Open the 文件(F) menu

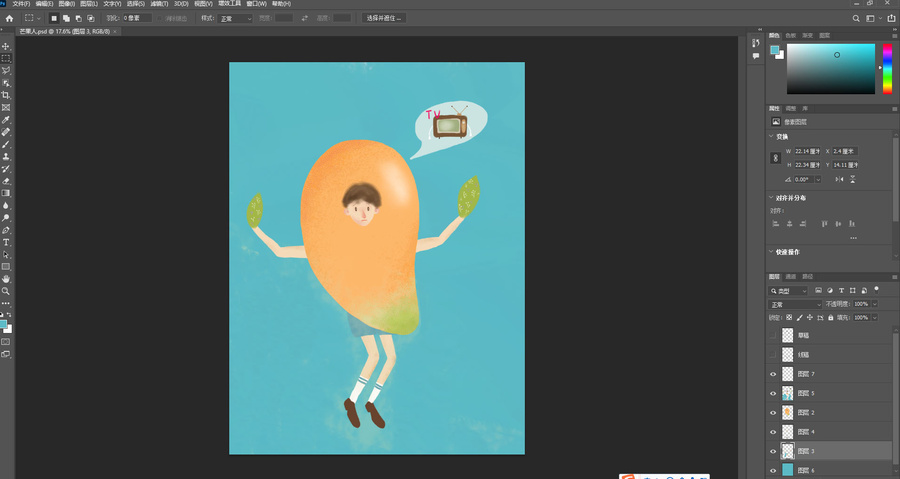point(21,3)
